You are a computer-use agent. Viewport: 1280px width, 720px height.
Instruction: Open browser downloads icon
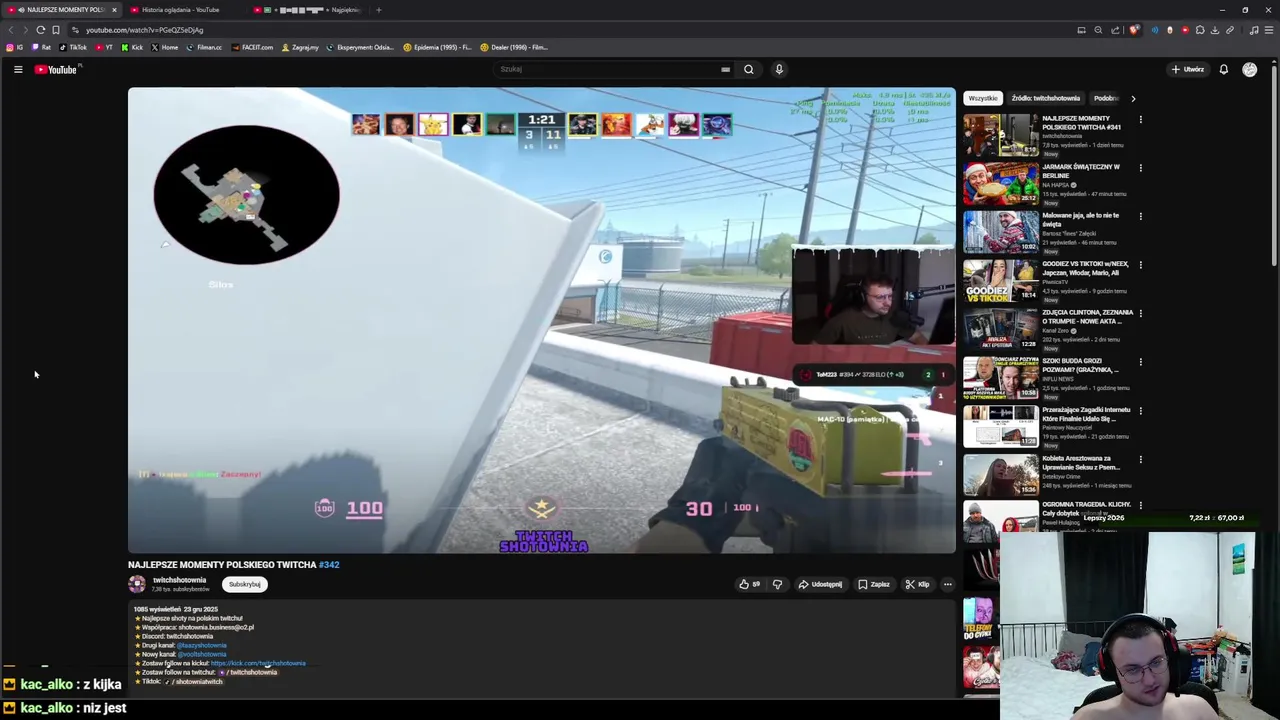coord(1215,30)
